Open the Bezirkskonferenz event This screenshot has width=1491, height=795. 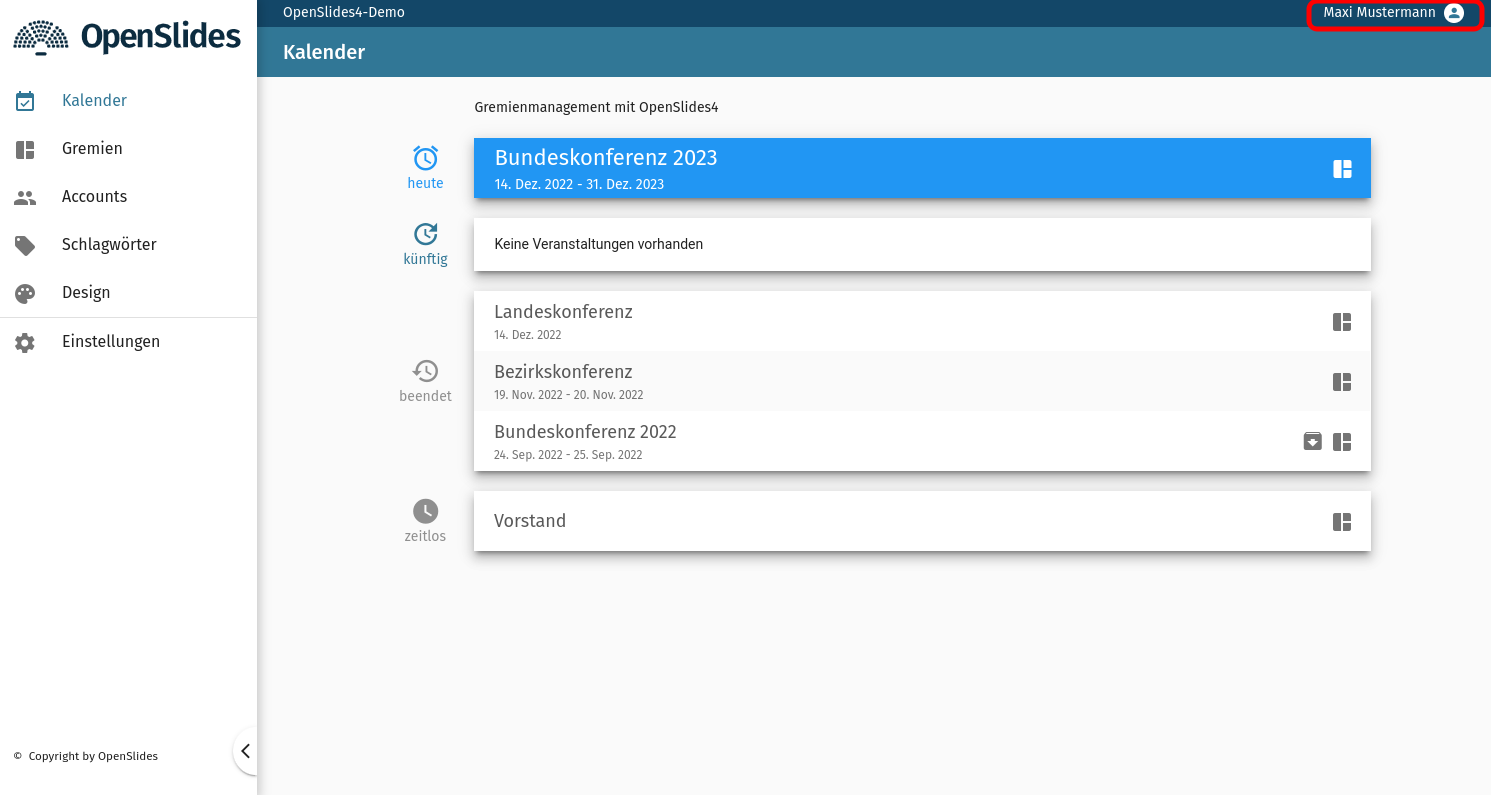922,381
